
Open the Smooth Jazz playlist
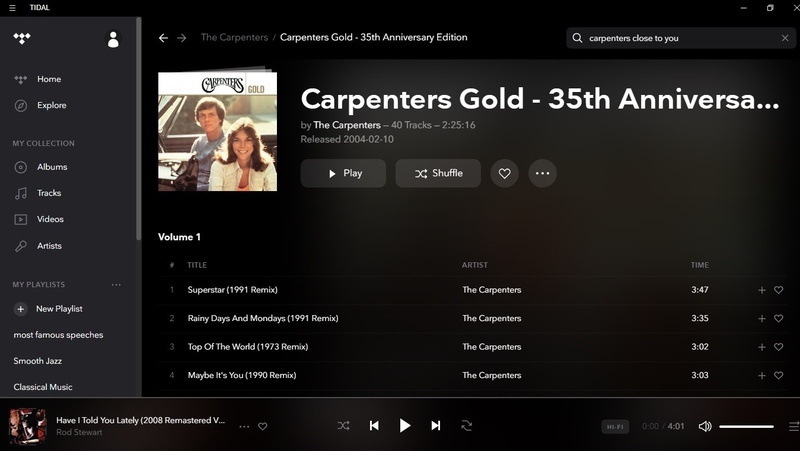pos(38,361)
